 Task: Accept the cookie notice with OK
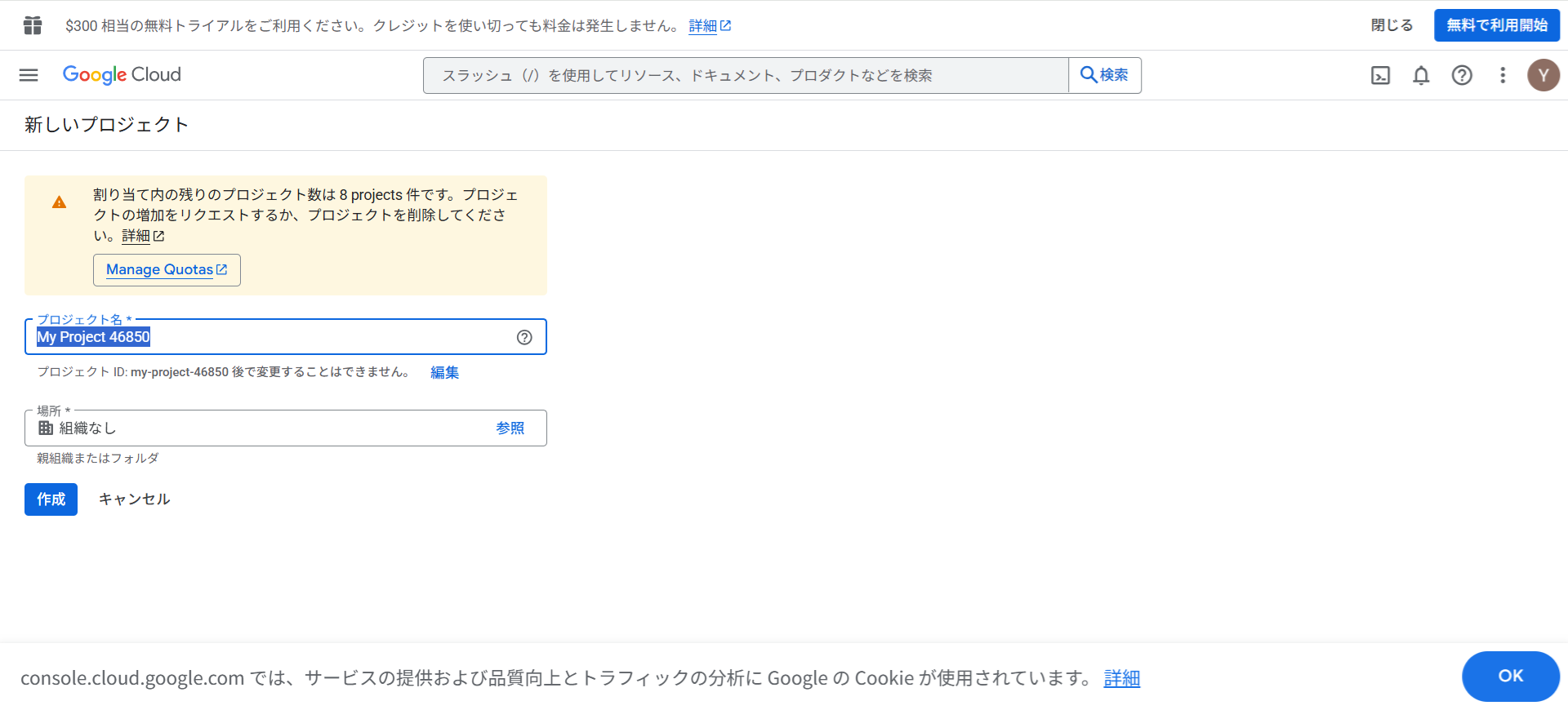pyautogui.click(x=1510, y=676)
